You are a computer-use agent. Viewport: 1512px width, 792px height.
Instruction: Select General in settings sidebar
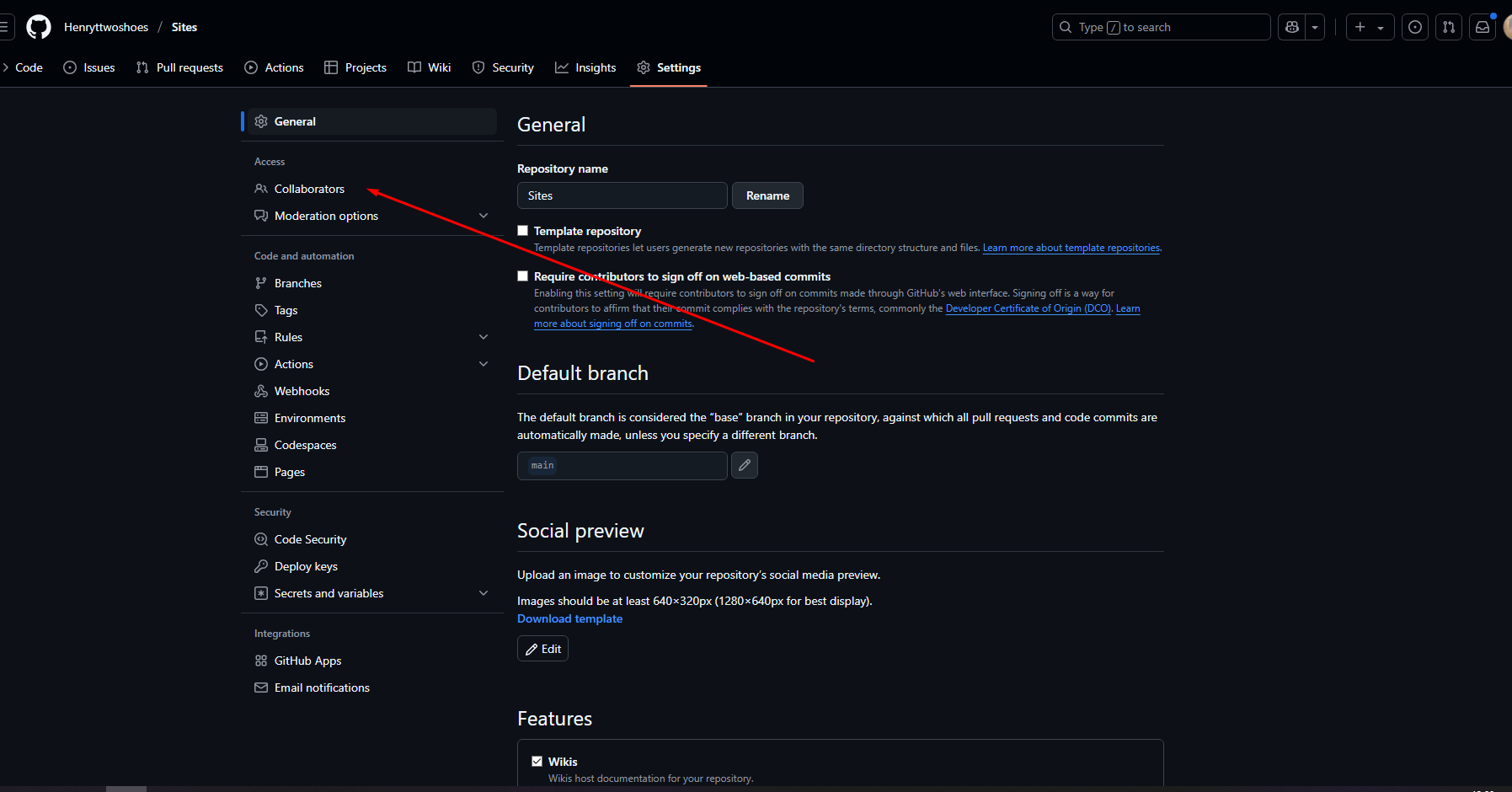coord(371,121)
